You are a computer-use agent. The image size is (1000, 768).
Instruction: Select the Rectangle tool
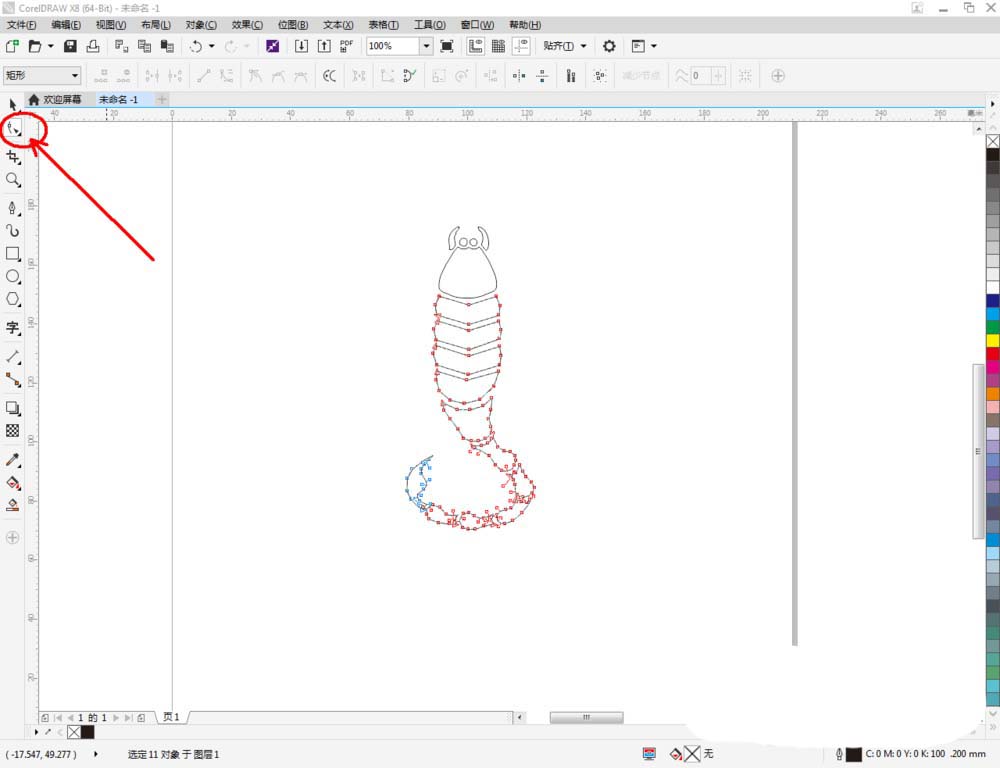click(13, 254)
